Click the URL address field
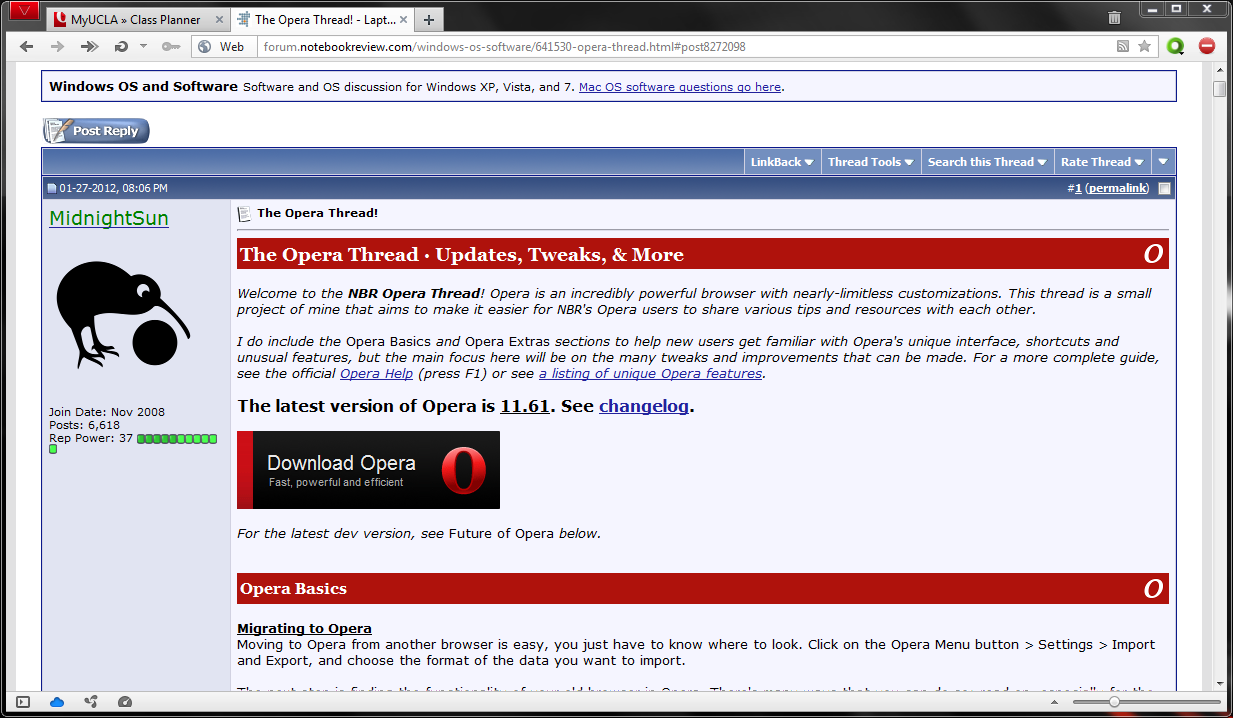 coord(685,46)
